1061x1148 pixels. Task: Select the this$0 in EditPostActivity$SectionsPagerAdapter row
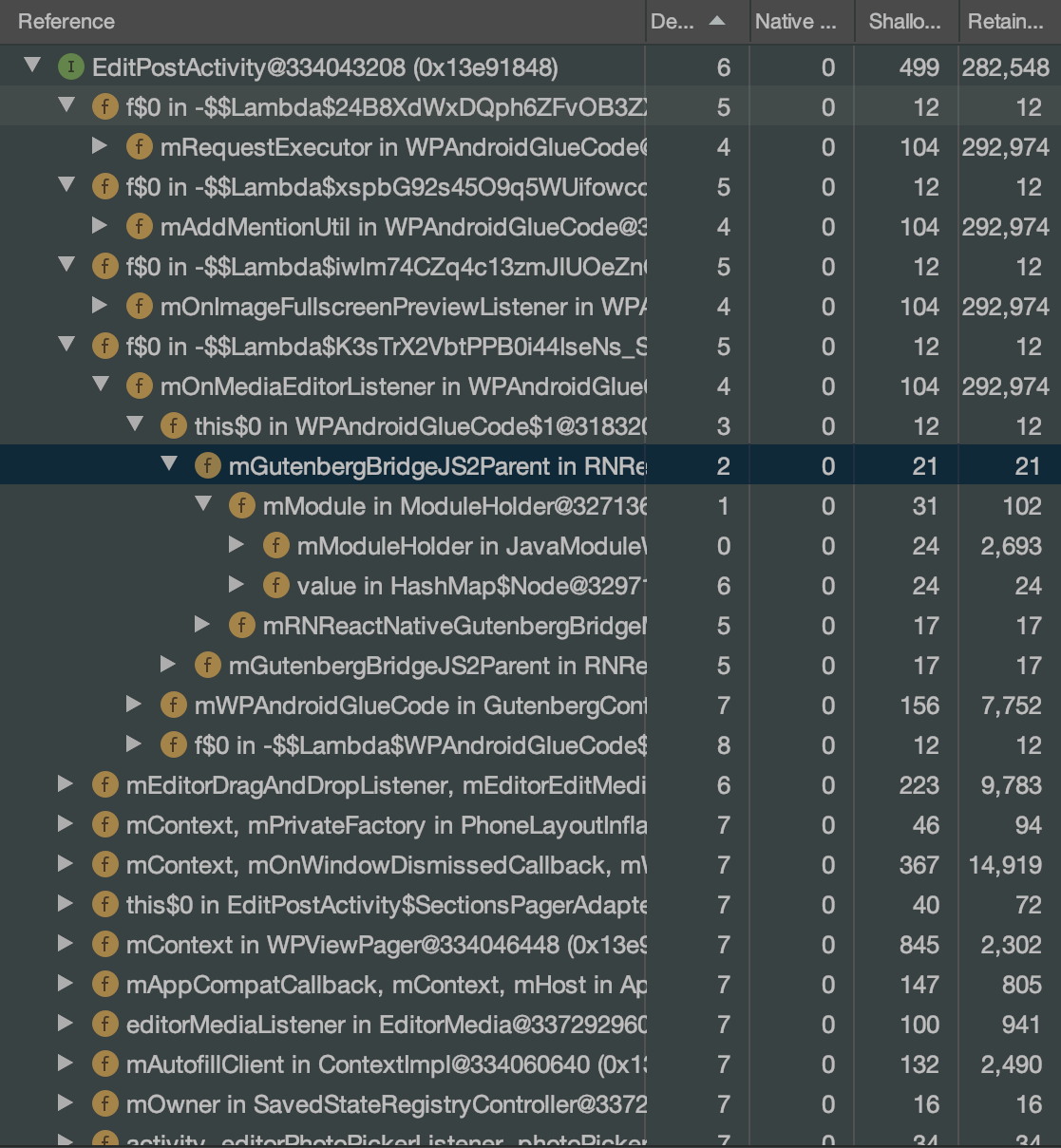pos(530,904)
